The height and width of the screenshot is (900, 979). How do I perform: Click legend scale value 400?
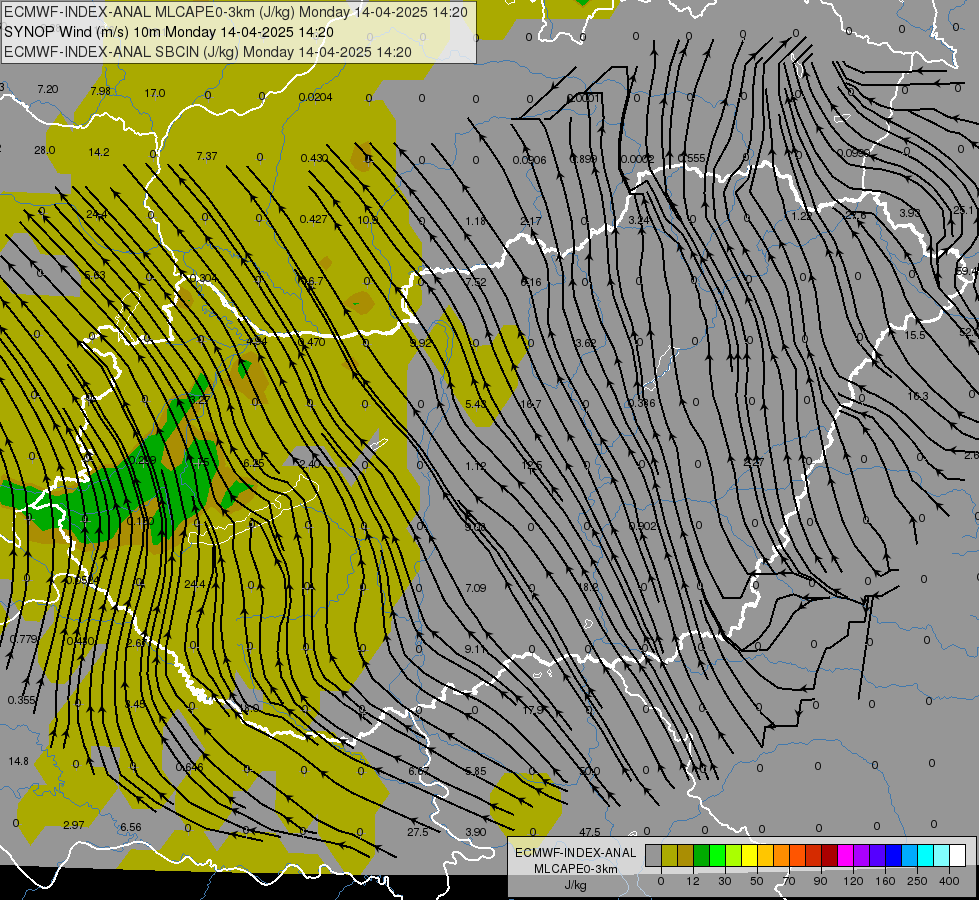[949, 881]
